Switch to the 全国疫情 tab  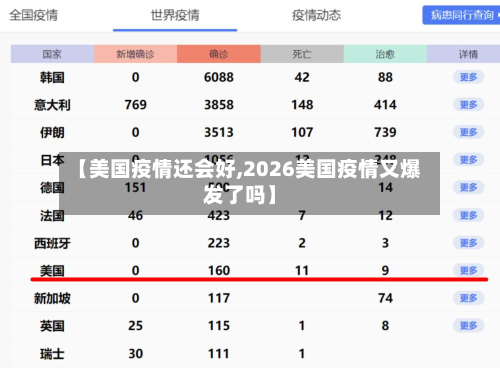[33, 15]
